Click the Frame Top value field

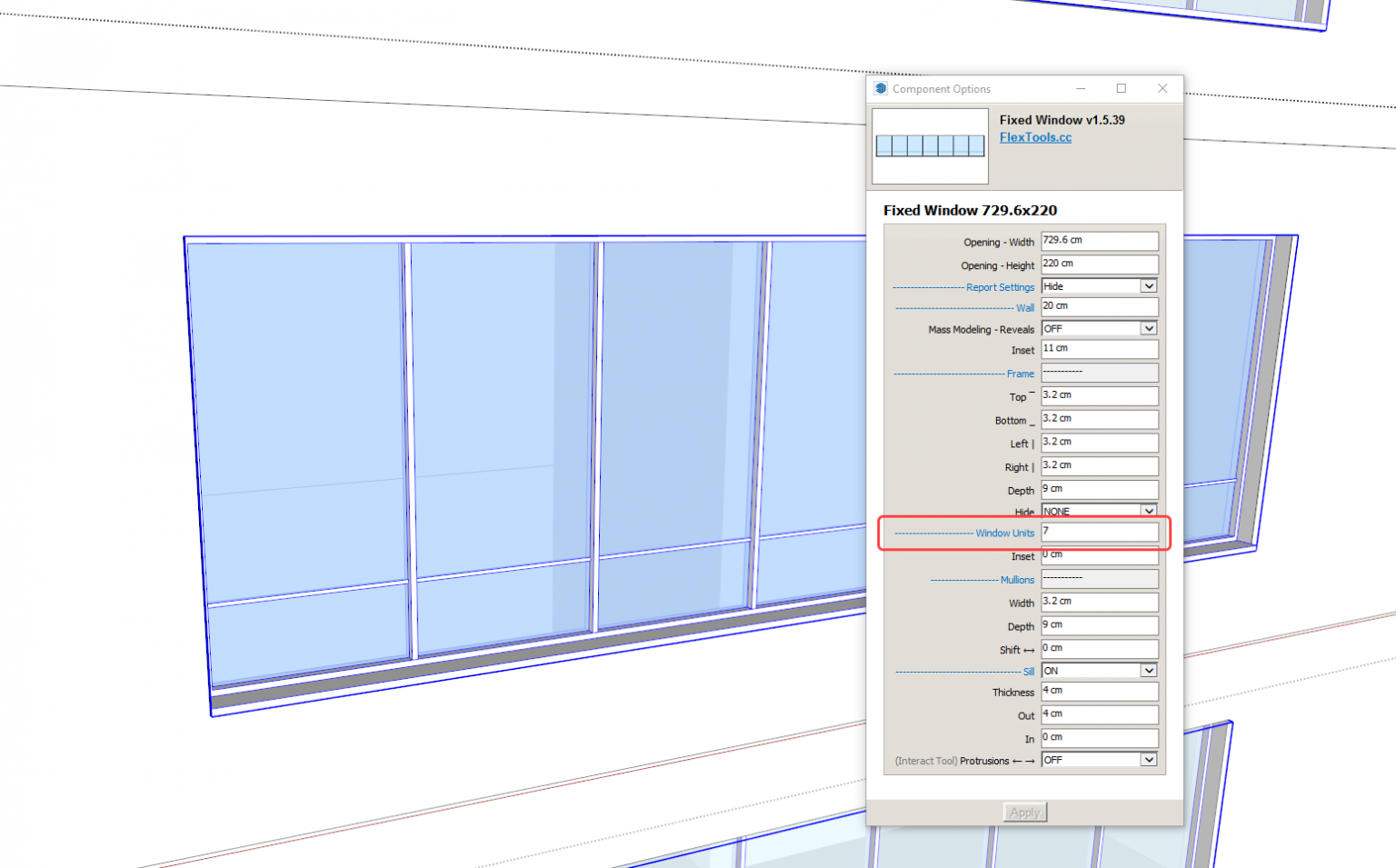(1099, 396)
